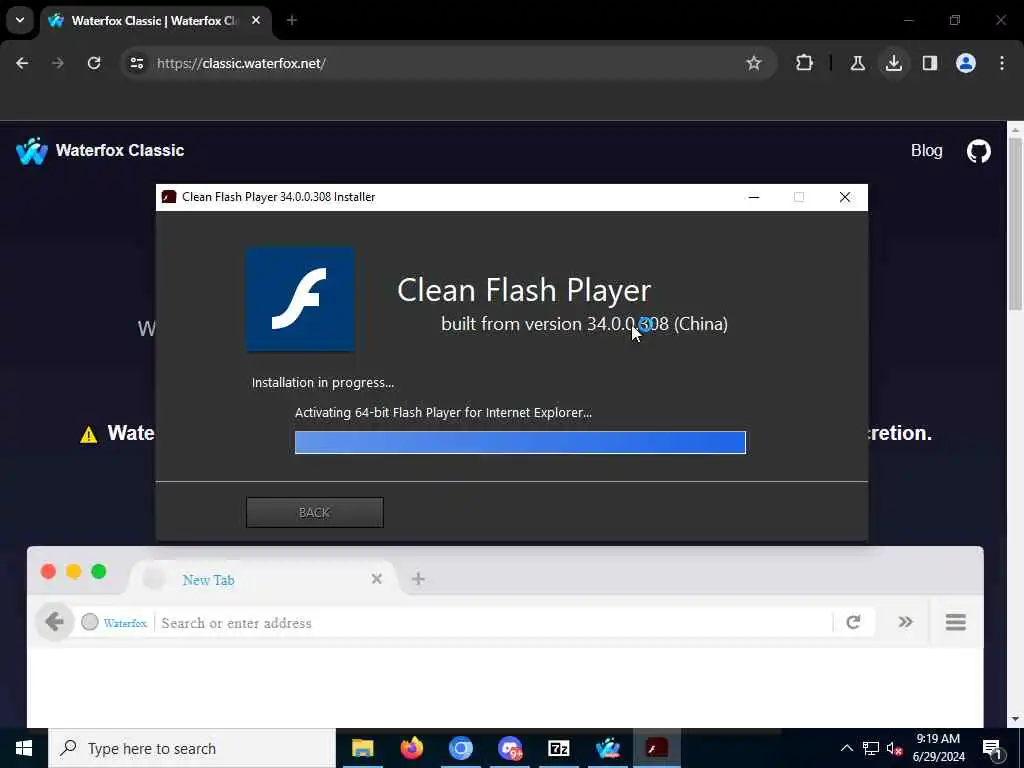The image size is (1024, 768).
Task: Show browser downloads
Action: [893, 63]
